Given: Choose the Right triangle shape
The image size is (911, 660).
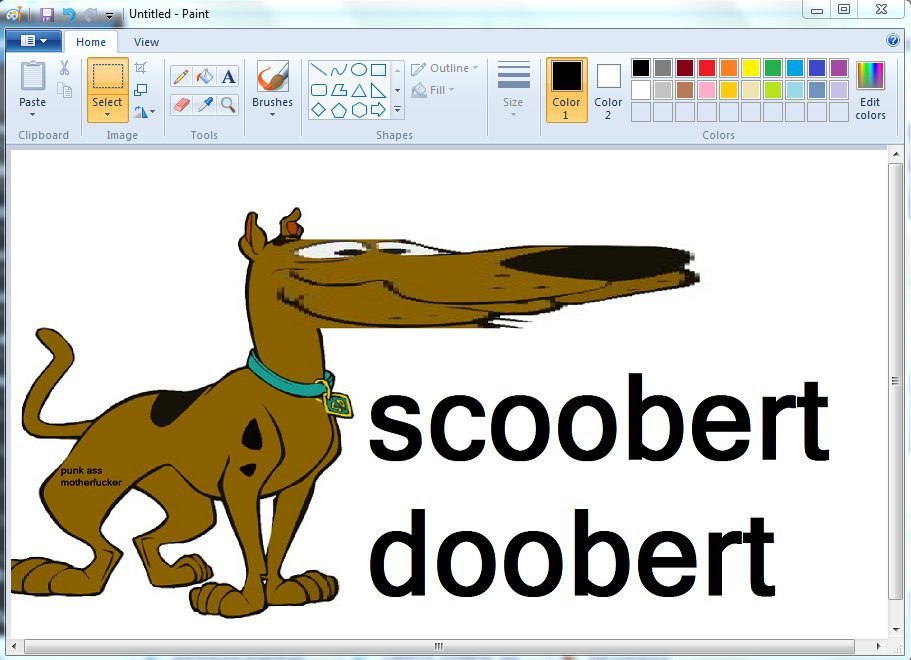Looking at the screenshot, I should [379, 90].
